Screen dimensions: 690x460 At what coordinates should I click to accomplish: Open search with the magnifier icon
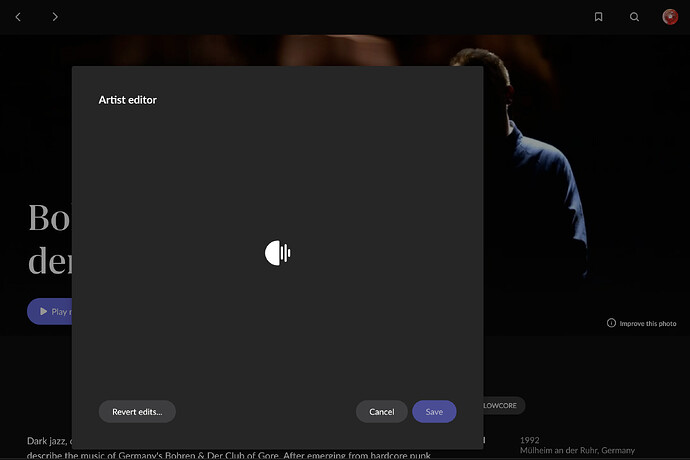[x=634, y=17]
